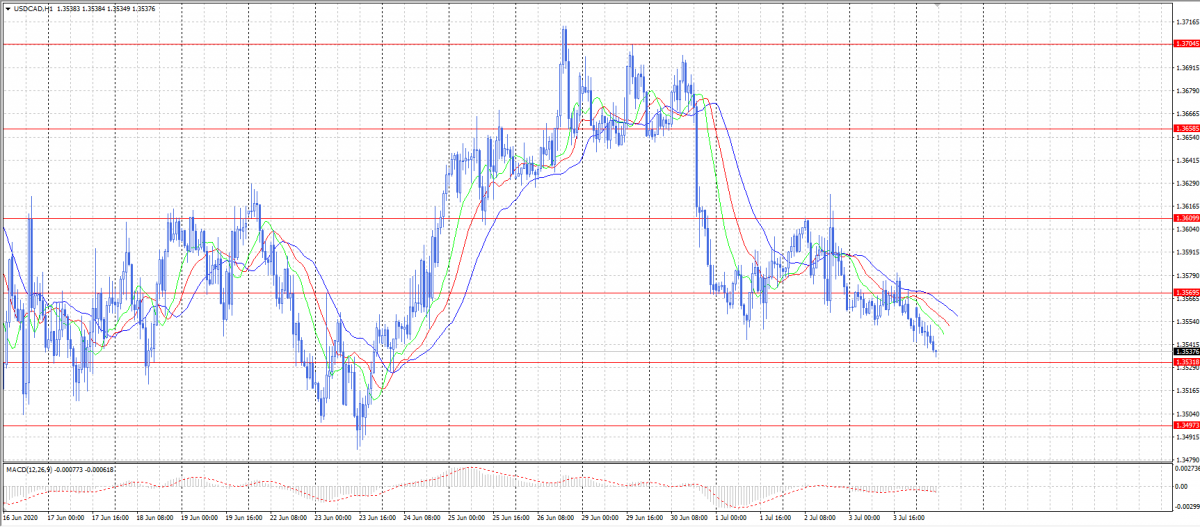Click the 1.36915 price scale value

1188,68
